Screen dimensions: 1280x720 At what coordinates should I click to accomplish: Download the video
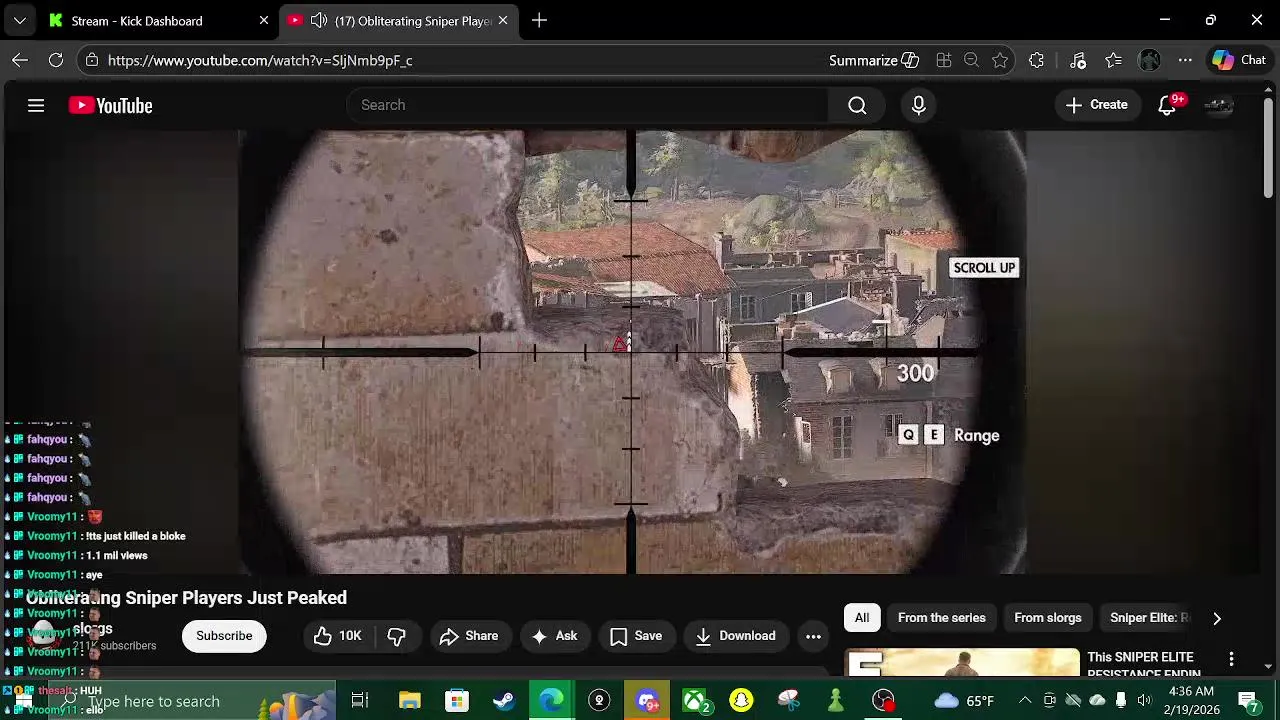(x=735, y=636)
